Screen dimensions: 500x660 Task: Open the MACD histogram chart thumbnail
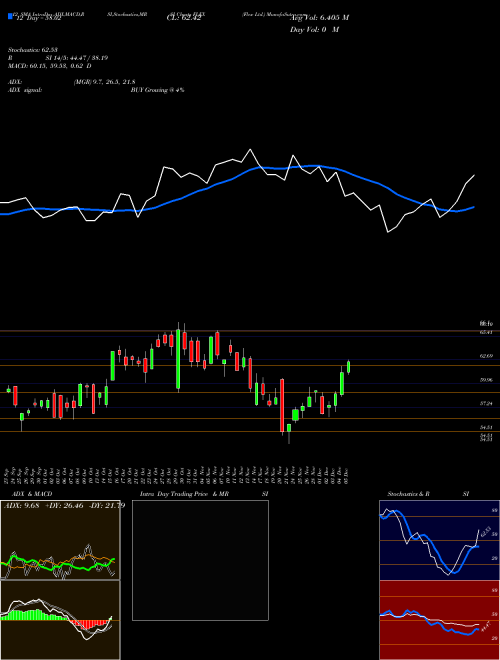point(60,620)
